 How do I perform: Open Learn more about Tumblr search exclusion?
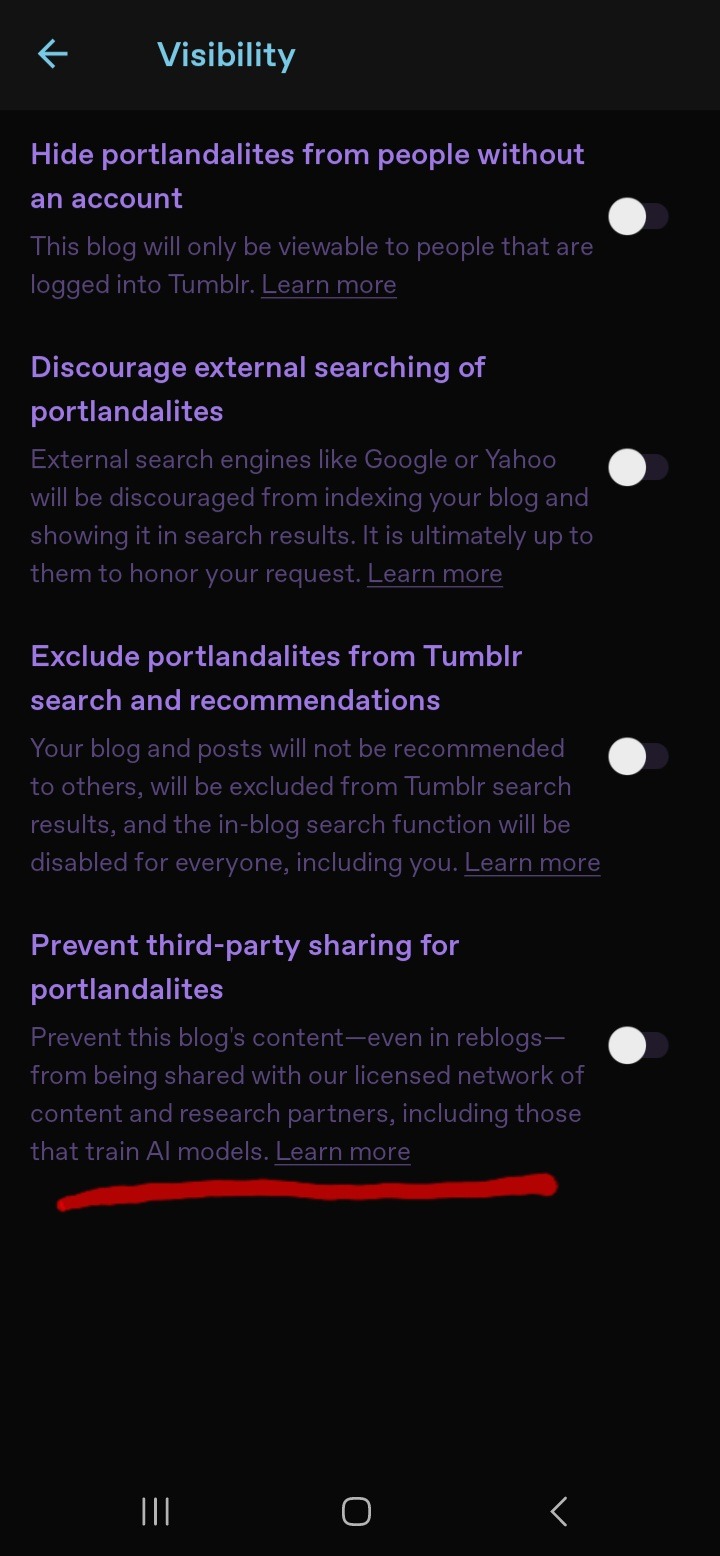(532, 863)
